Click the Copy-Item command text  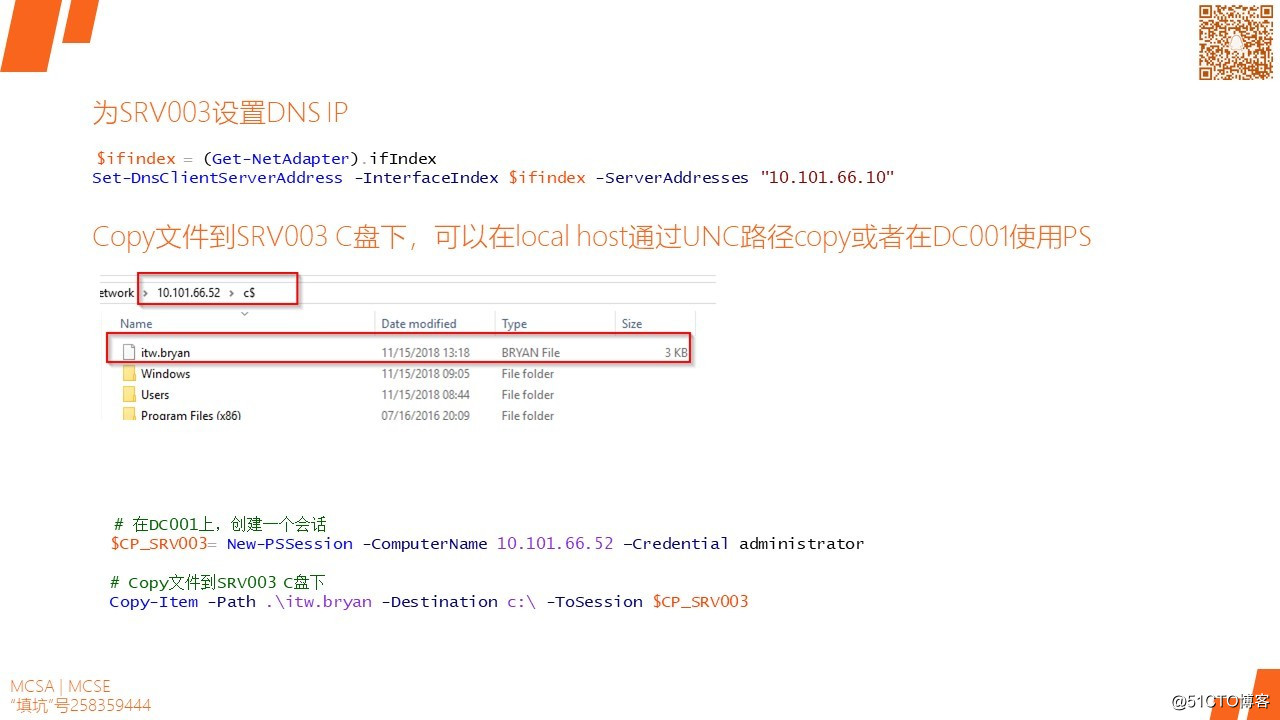point(154,601)
